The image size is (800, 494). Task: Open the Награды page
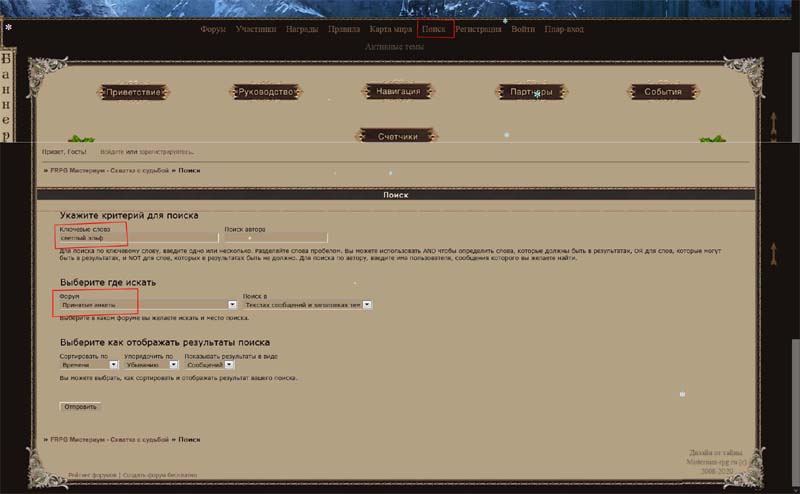pos(302,29)
